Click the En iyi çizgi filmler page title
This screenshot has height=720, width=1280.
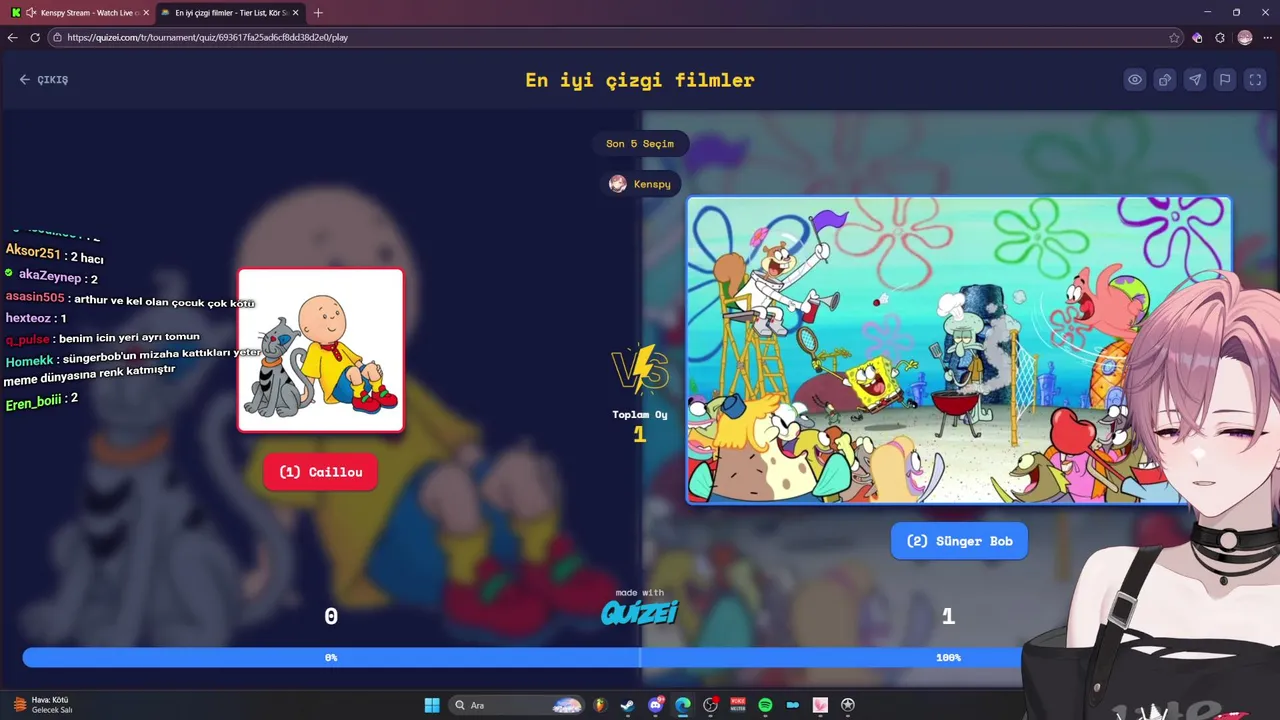coord(640,80)
